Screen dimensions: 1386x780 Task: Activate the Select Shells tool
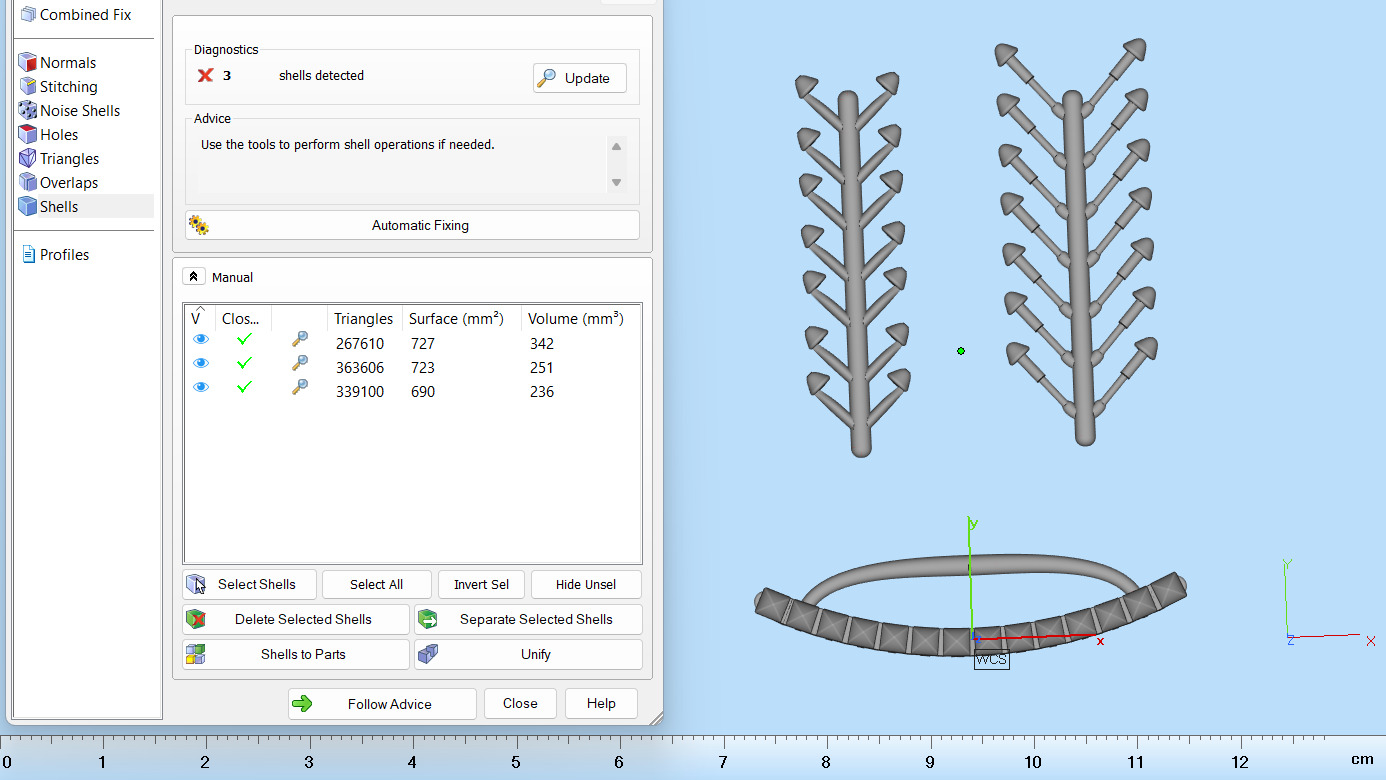point(249,585)
